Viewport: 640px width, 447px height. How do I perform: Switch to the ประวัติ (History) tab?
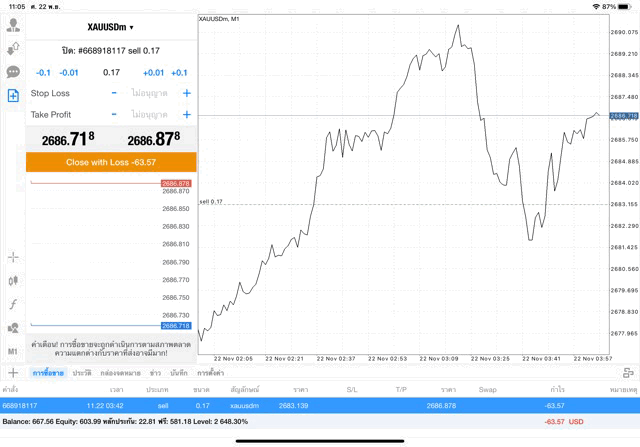coord(81,372)
